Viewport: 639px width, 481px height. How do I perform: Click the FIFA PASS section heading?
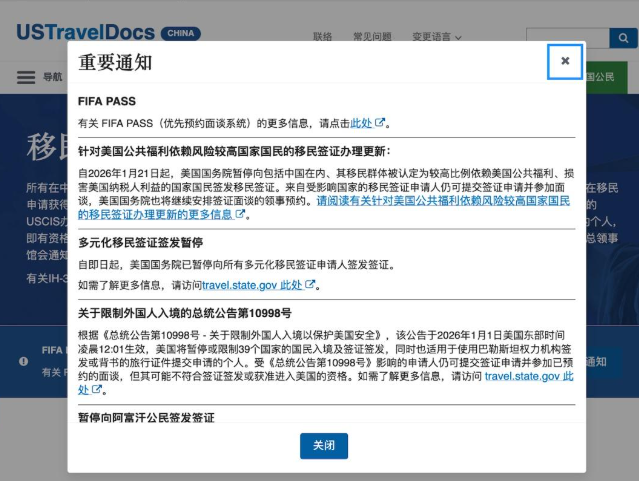coord(107,101)
